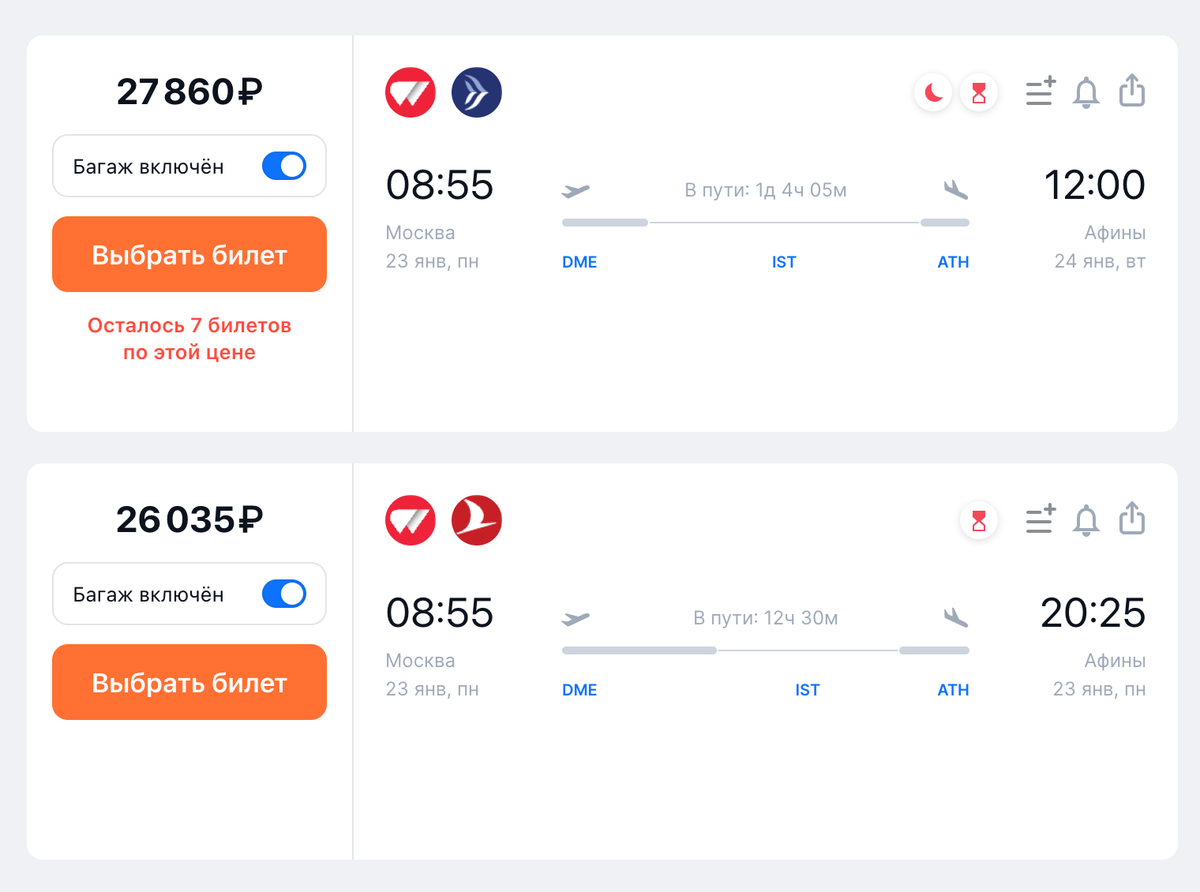This screenshot has width=1200, height=892.
Task: Click DME airport code on the first ticket
Action: coord(579,262)
